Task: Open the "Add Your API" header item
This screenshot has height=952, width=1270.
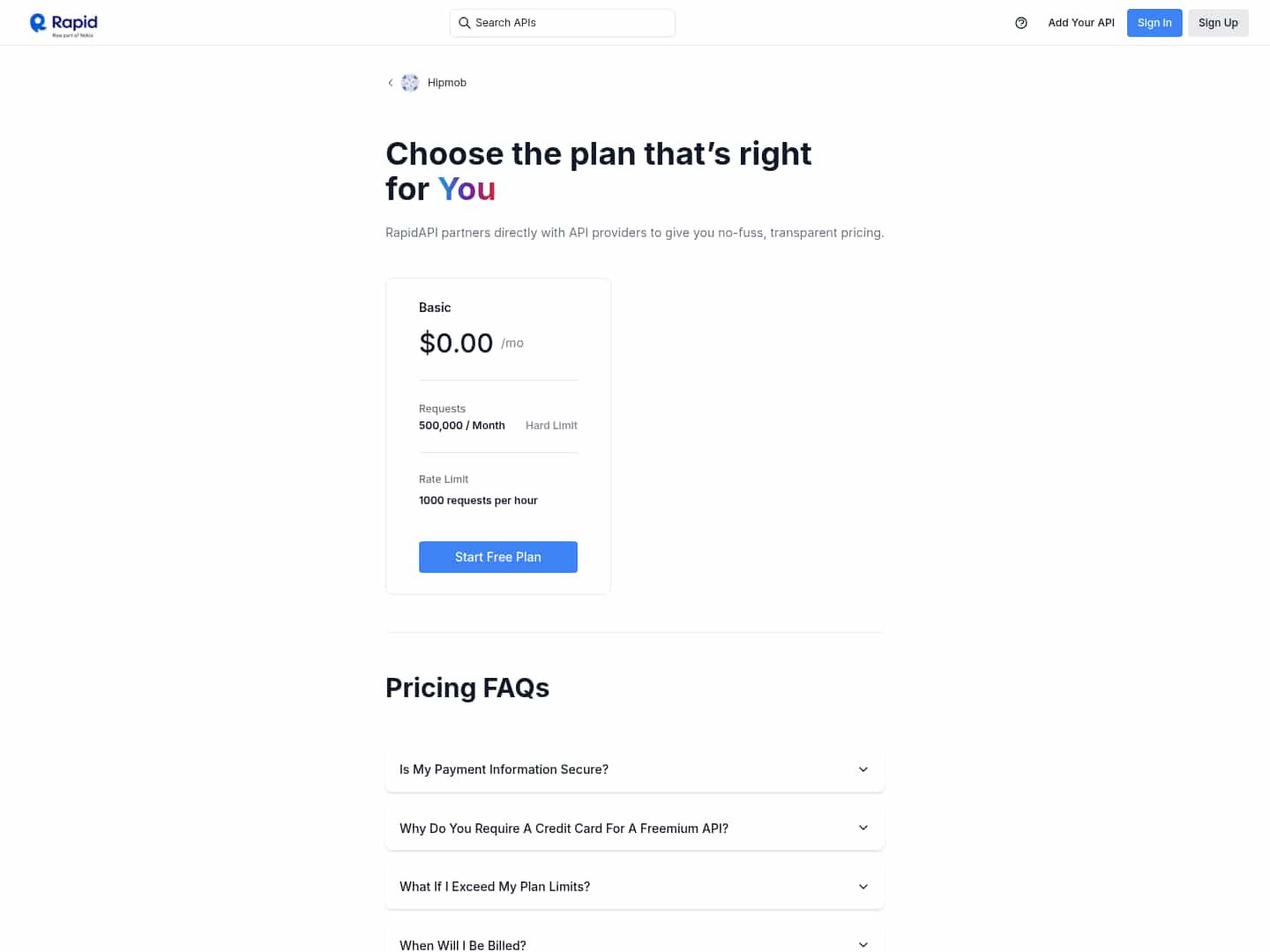Action: [1080, 23]
